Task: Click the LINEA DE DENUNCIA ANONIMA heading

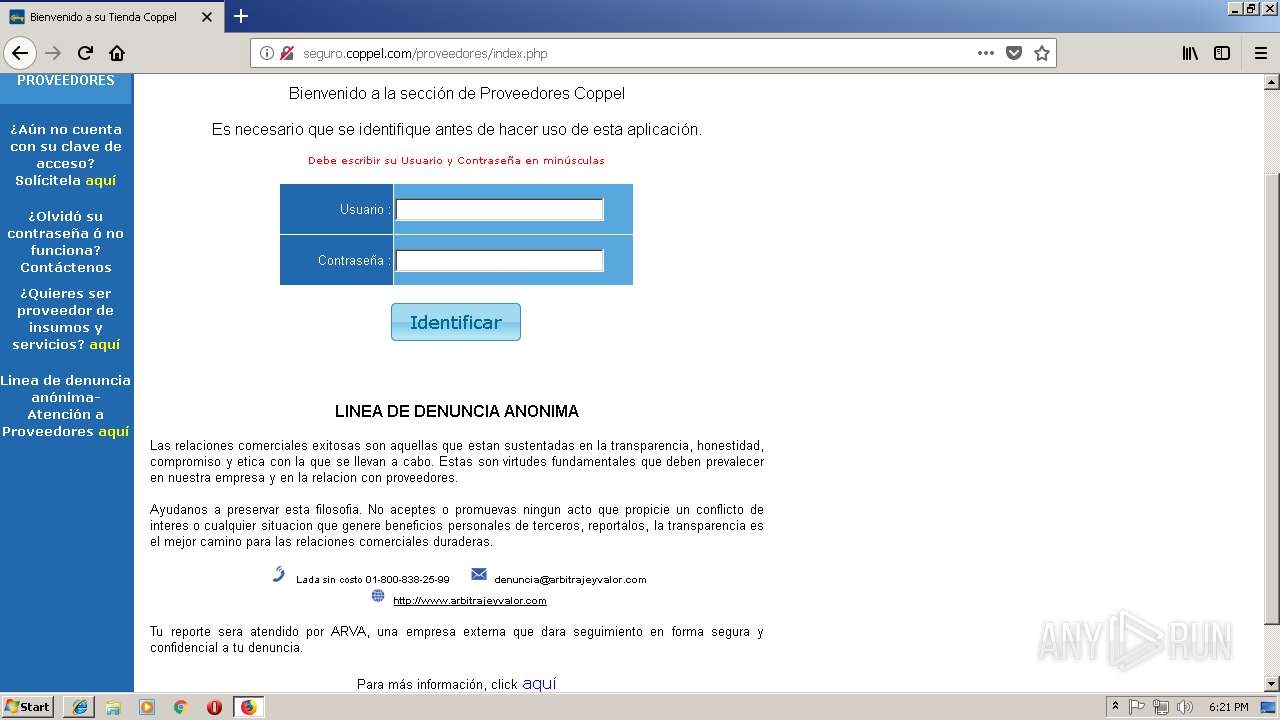Action: coord(457,411)
